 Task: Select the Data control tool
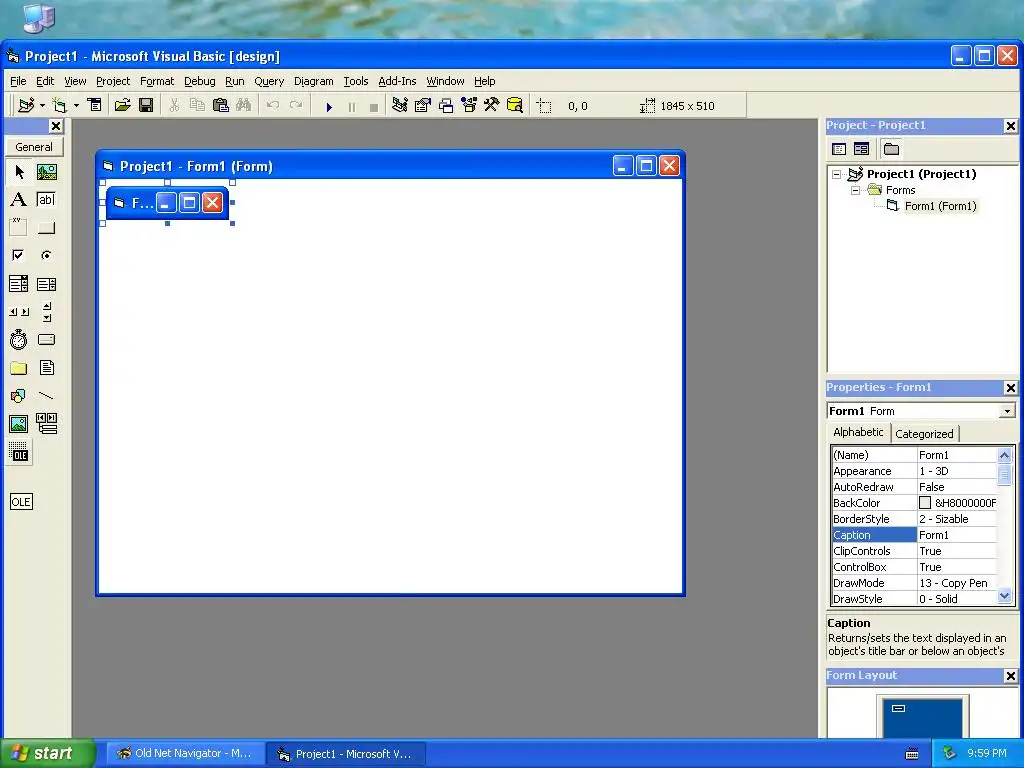tap(46, 424)
